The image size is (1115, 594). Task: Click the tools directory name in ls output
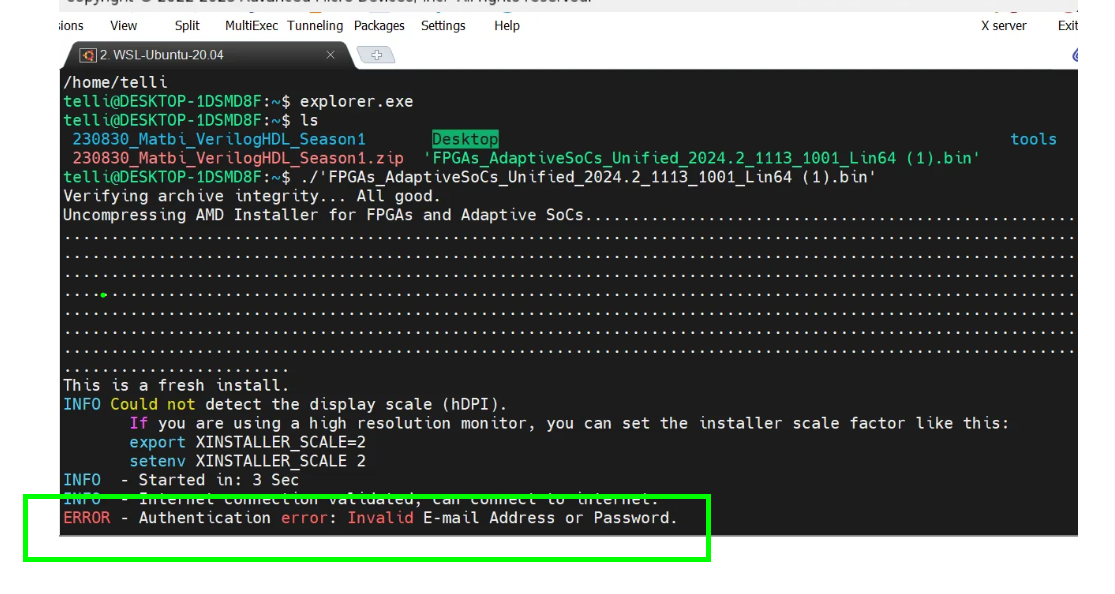click(1033, 139)
